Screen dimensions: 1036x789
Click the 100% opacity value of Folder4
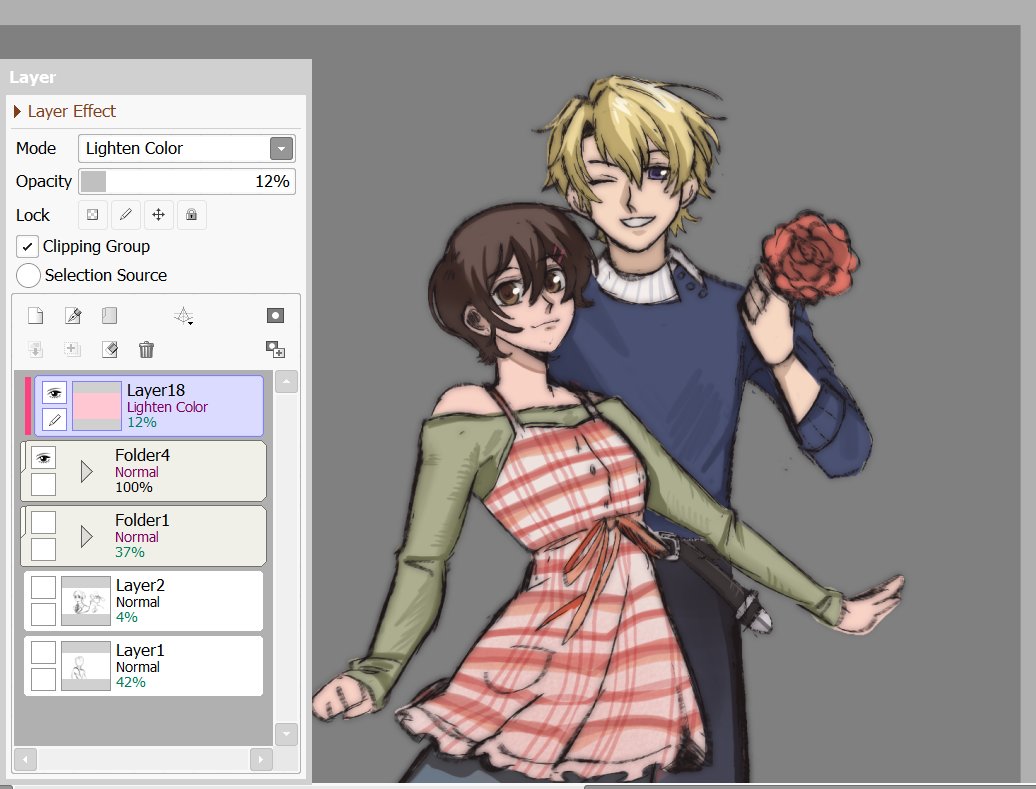(133, 487)
